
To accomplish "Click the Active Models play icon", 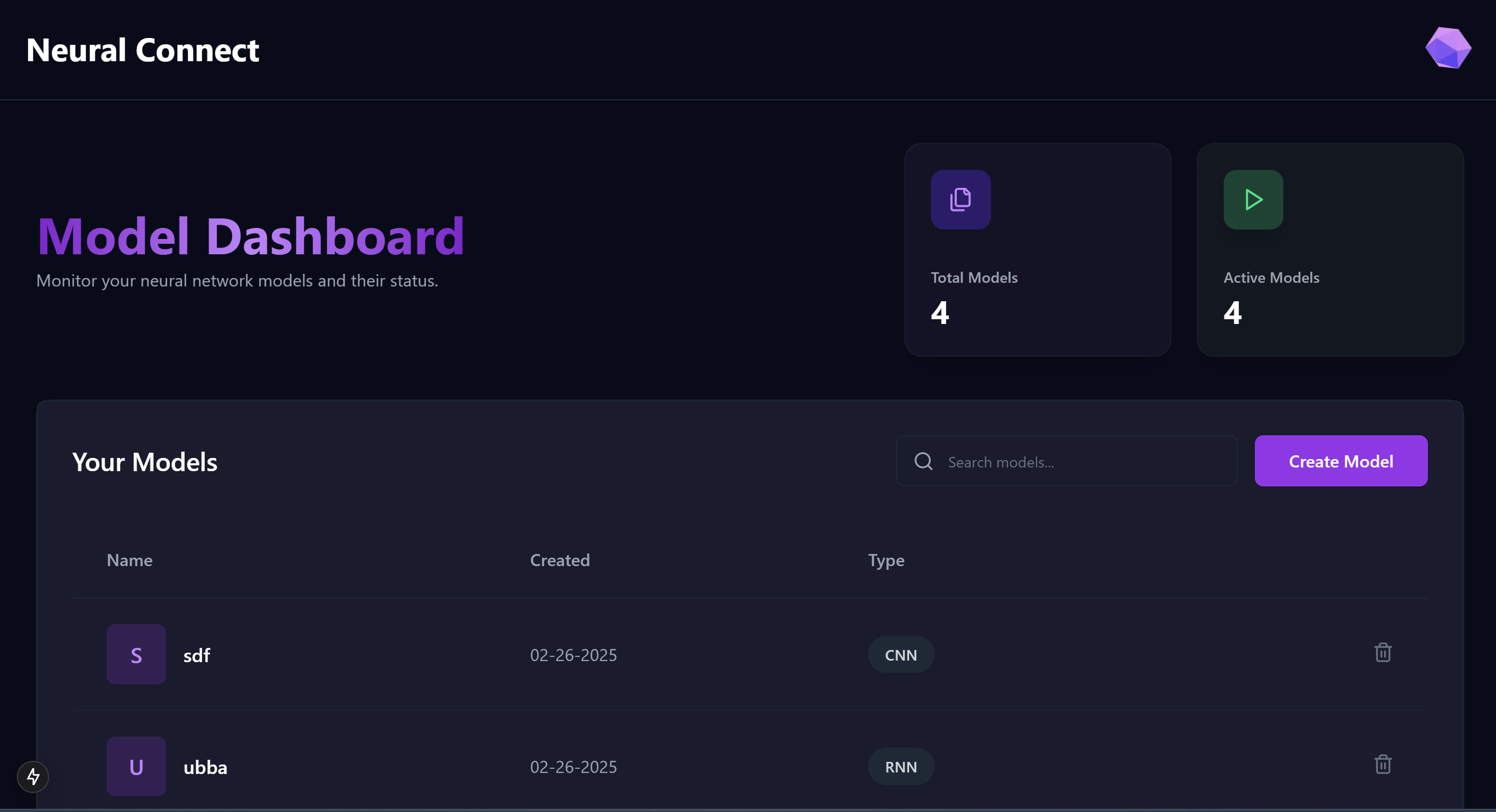I will pos(1253,199).
